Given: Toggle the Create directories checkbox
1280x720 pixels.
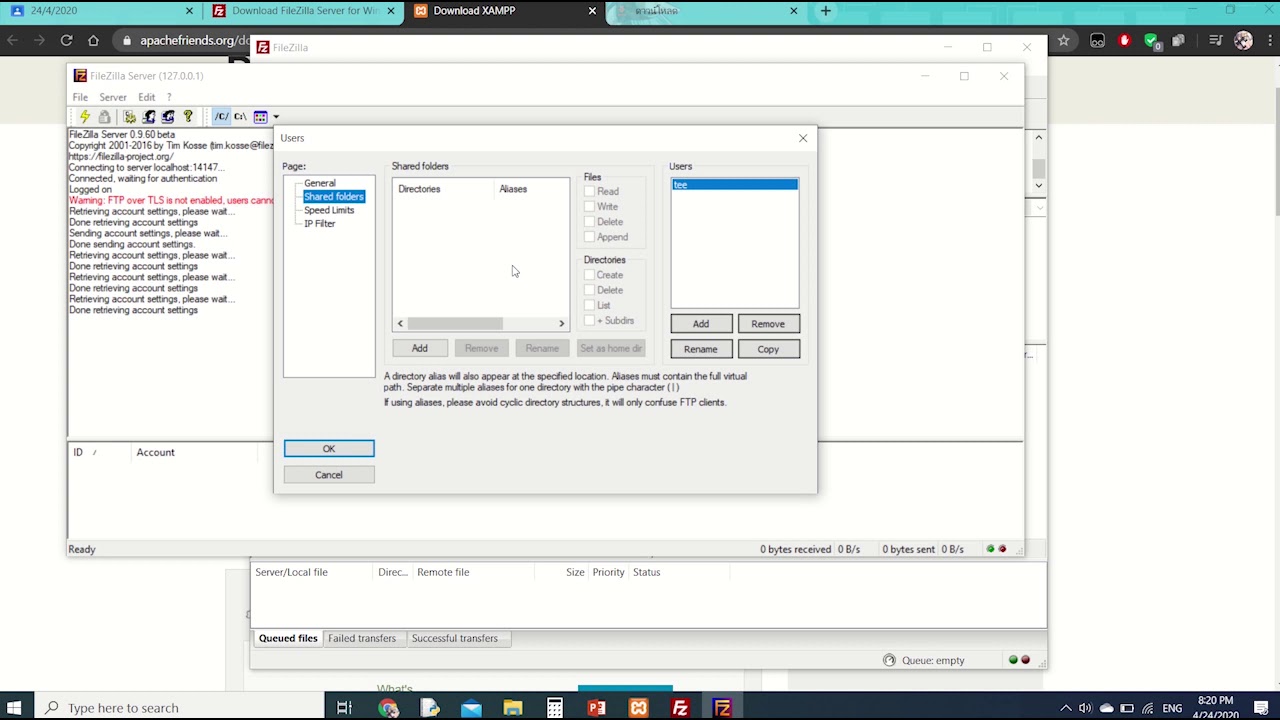Looking at the screenshot, I should (589, 275).
